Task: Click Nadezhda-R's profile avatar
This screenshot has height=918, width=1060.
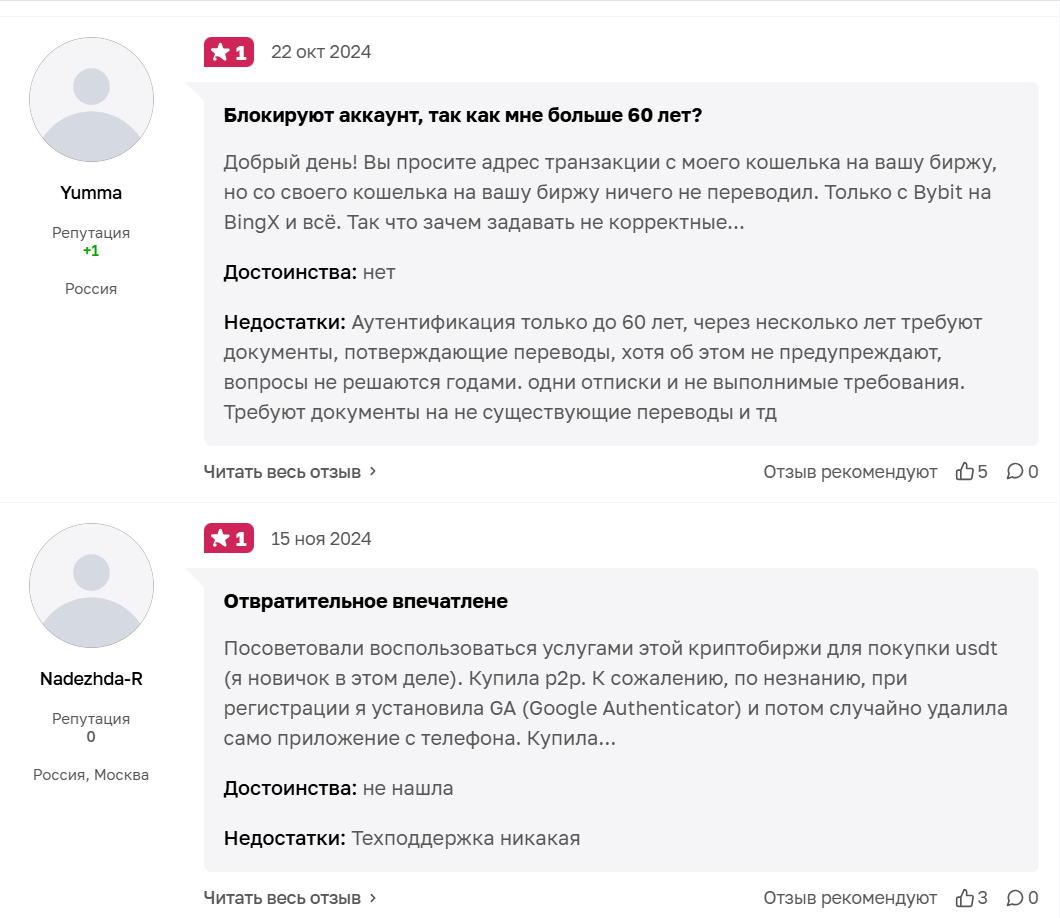Action: [x=91, y=586]
